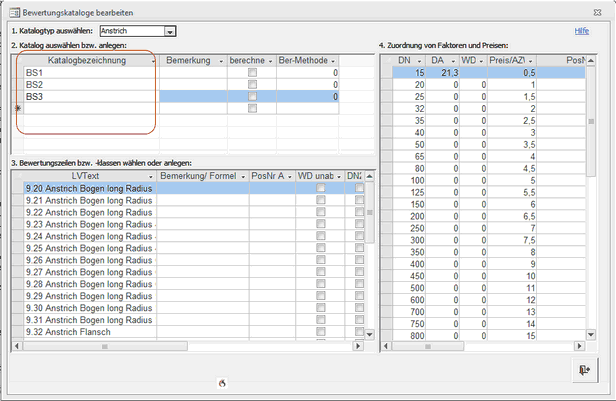
Task: Toggle berechne checkbox for BS2
Action: coord(253,85)
